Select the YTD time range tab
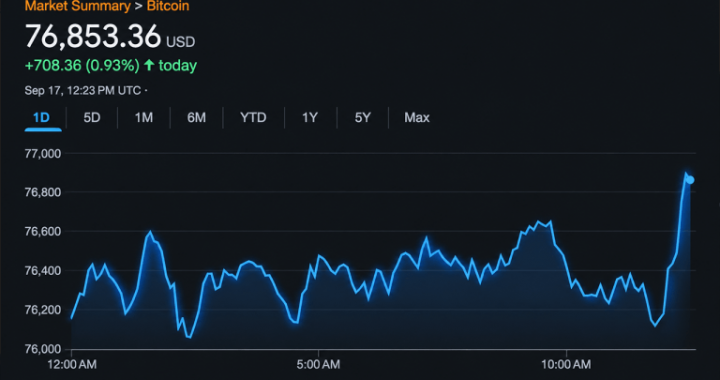The image size is (720, 380). (x=253, y=118)
